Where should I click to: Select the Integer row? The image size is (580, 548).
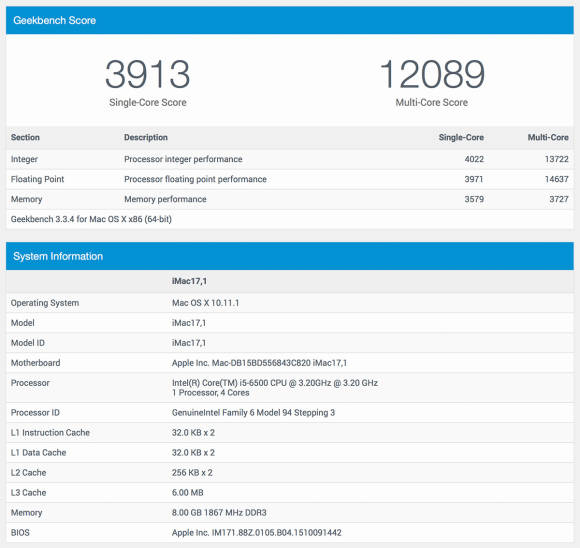click(290, 159)
